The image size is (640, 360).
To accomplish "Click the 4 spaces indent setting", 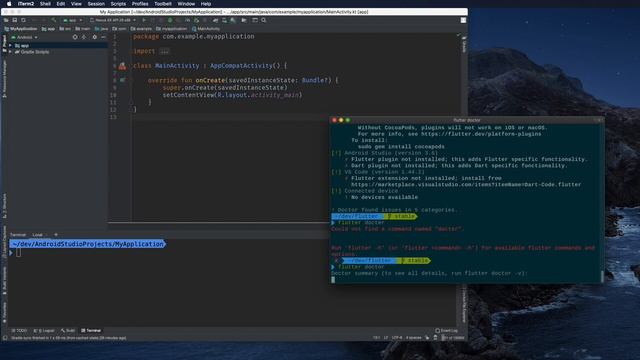I will pyautogui.click(x=413, y=338).
